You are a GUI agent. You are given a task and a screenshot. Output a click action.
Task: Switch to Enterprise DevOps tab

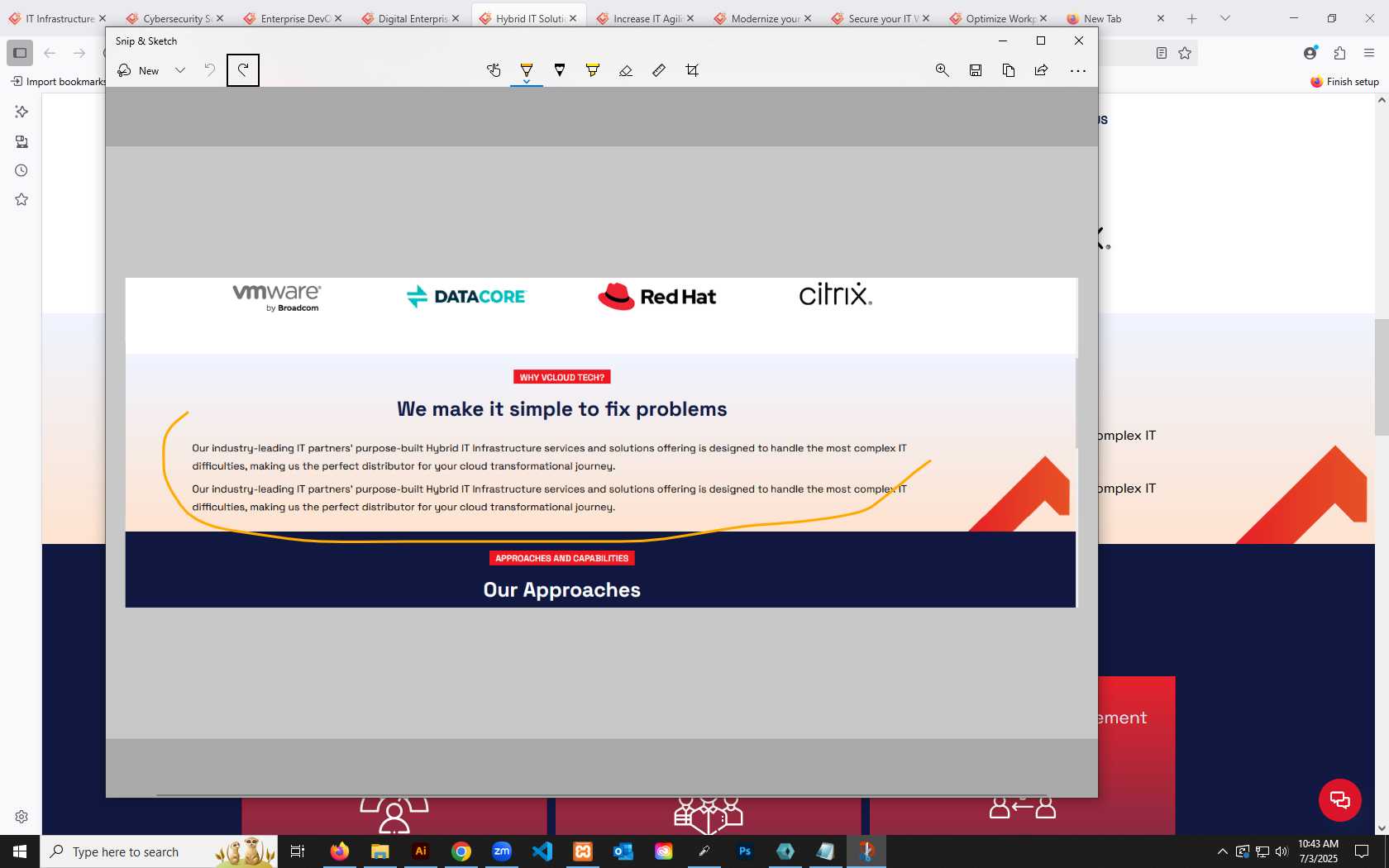point(292,18)
